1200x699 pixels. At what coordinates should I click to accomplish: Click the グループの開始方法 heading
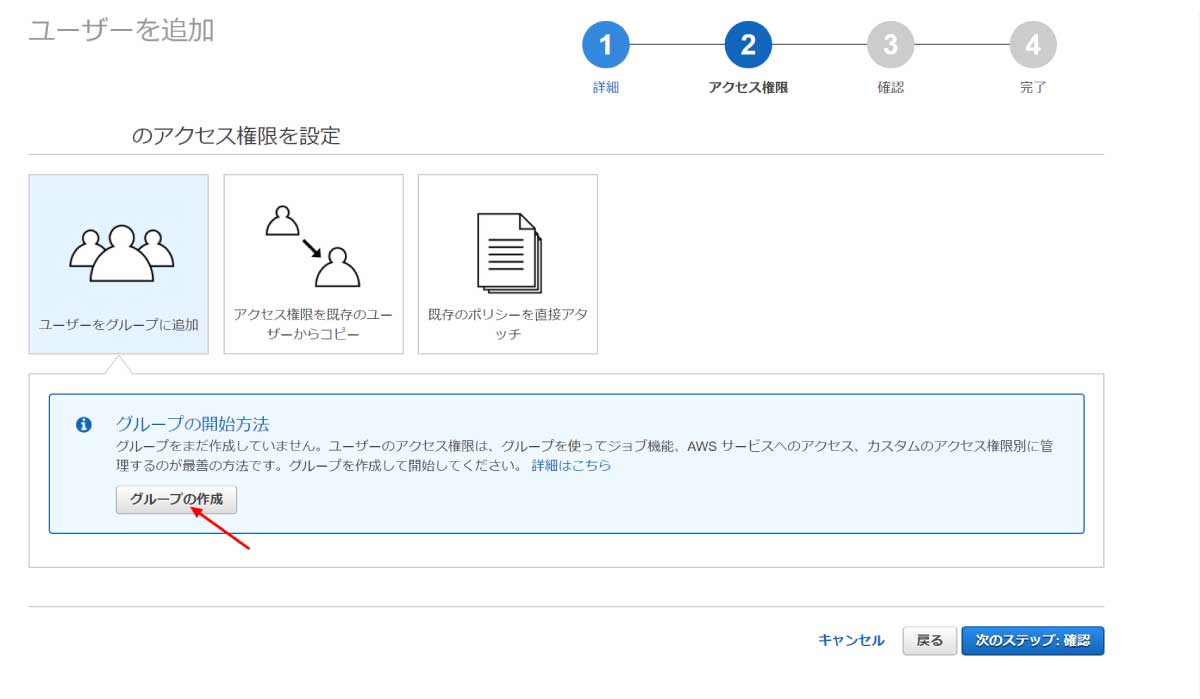[x=193, y=424]
